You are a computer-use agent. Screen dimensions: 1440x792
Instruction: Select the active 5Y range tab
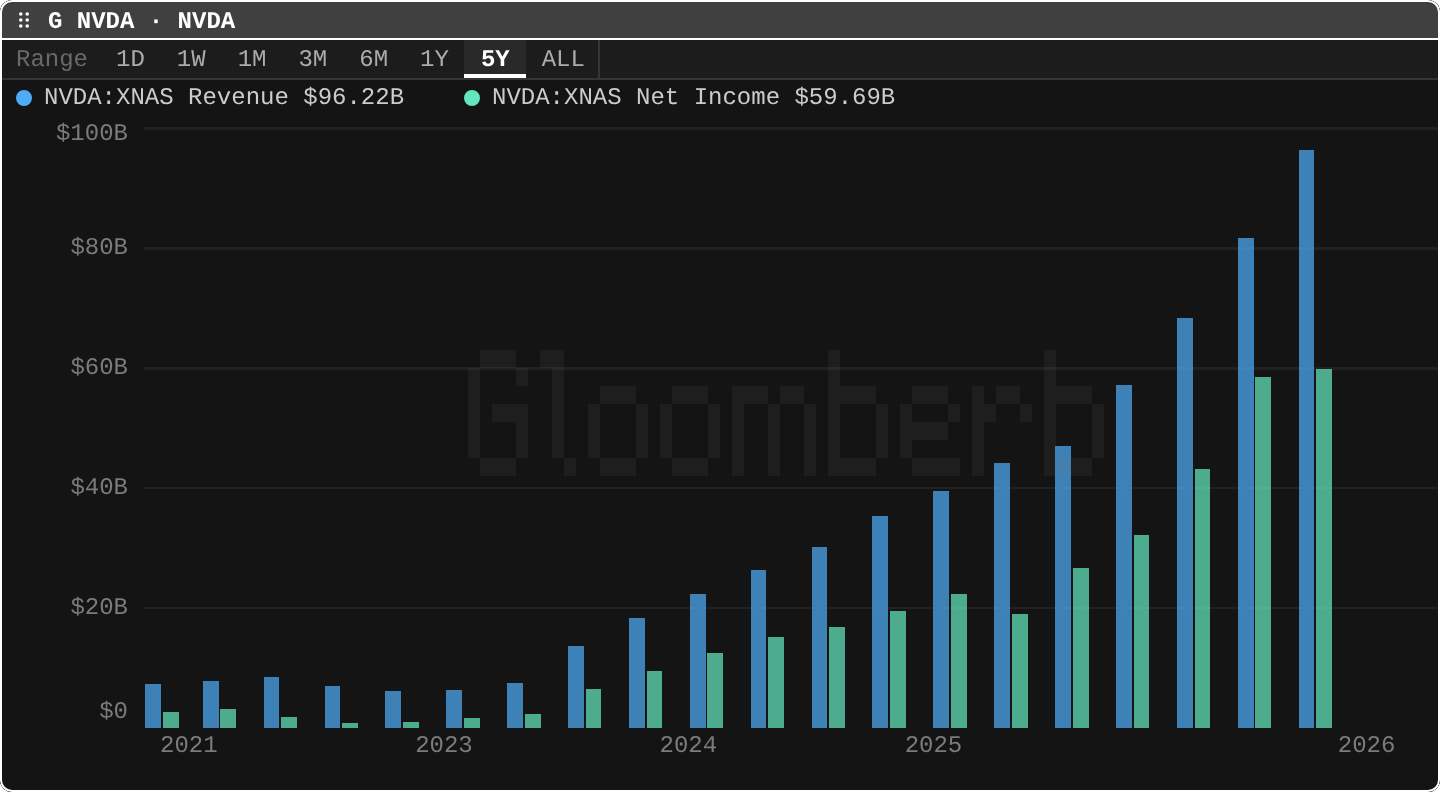[x=495, y=59]
